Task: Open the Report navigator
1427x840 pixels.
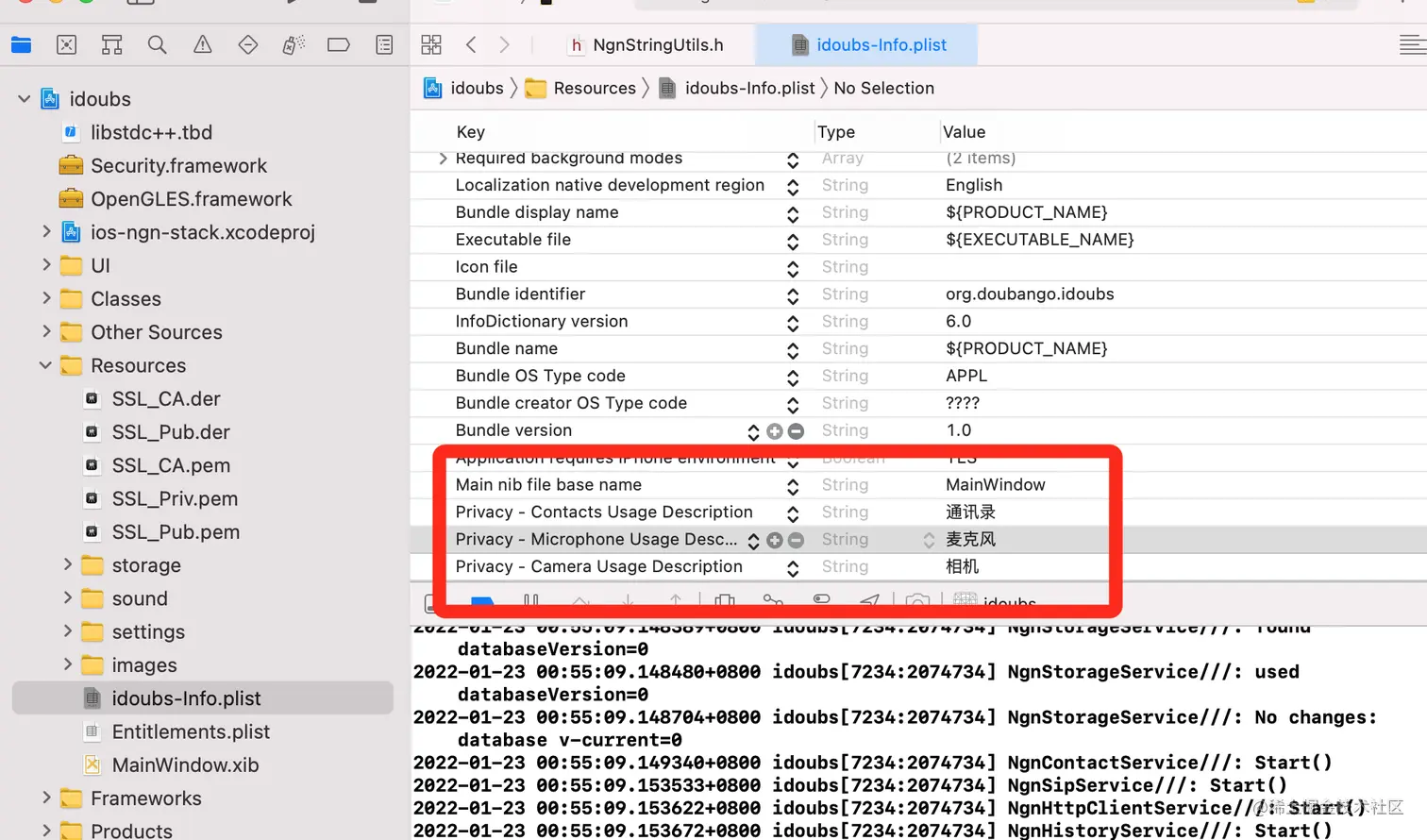Action: [x=384, y=44]
